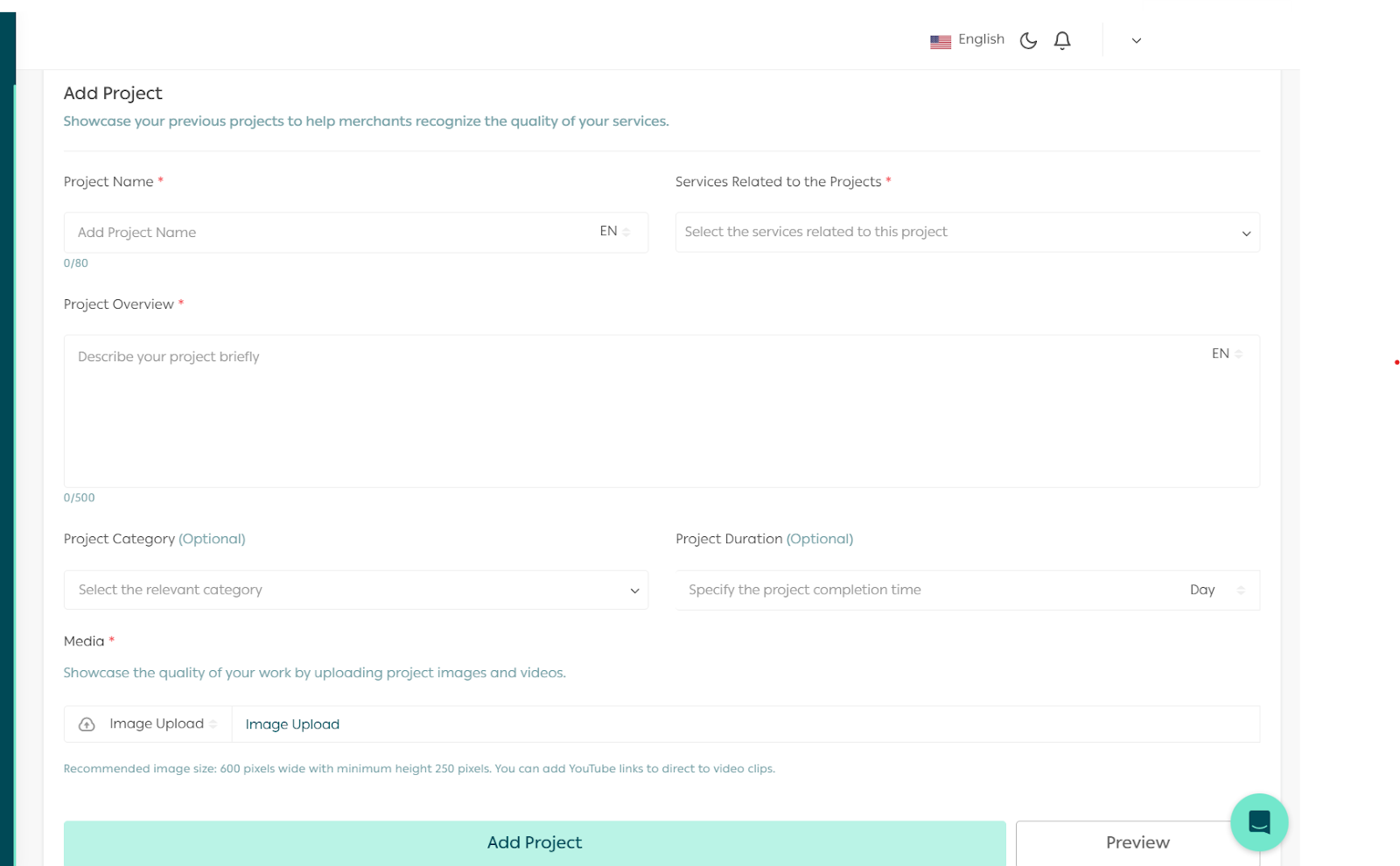Click the Image Upload file field
1400x866 pixels.
744,724
